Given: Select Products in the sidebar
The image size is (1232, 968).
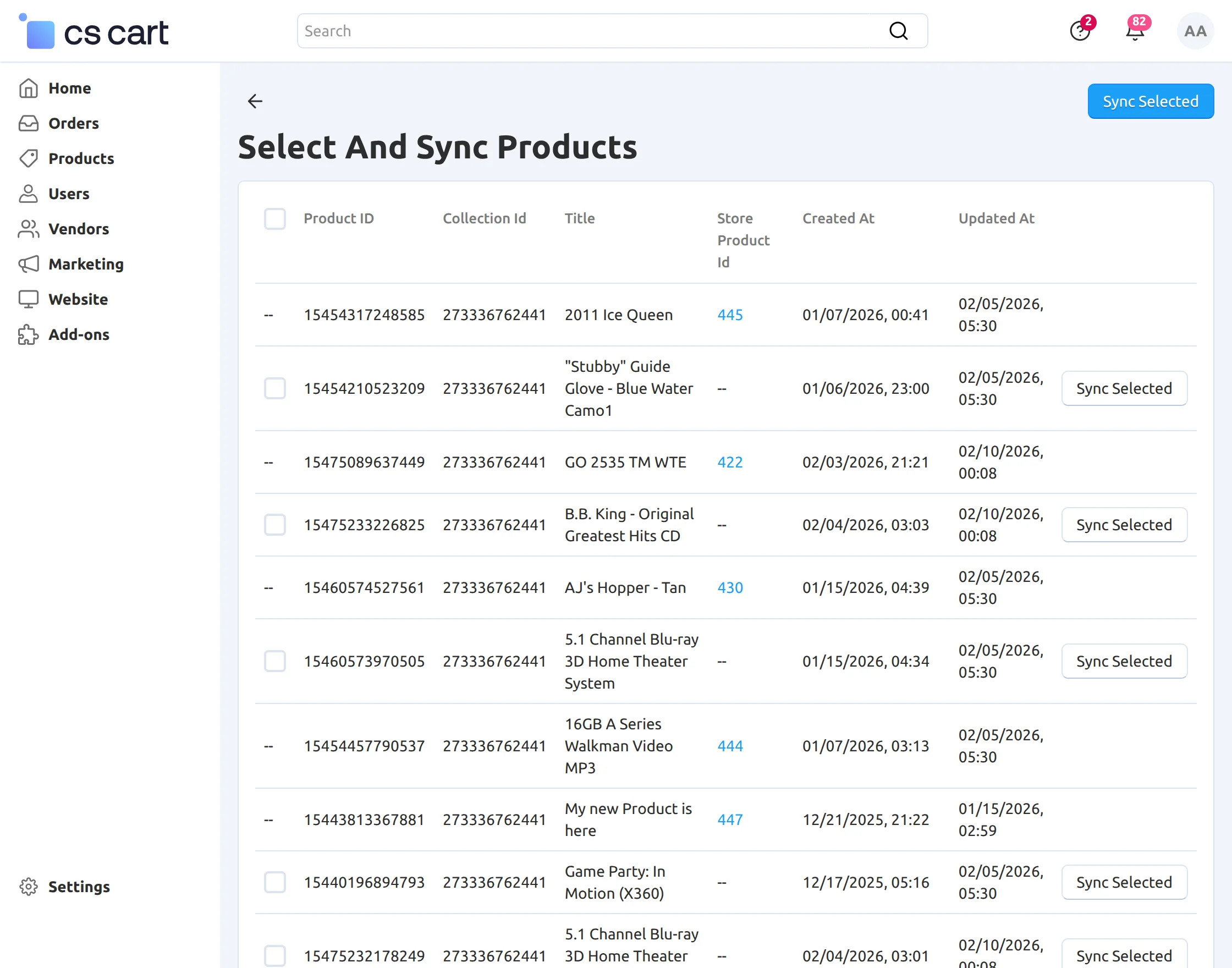Looking at the screenshot, I should 81,159.
